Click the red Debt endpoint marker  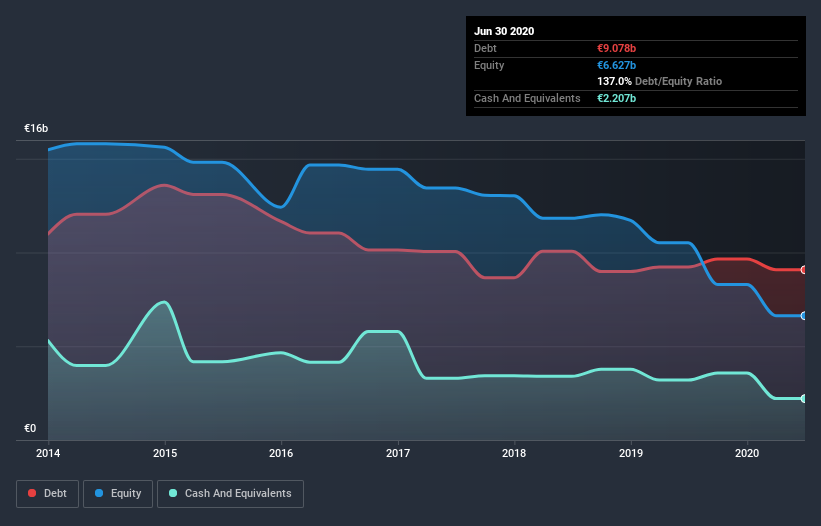804,270
